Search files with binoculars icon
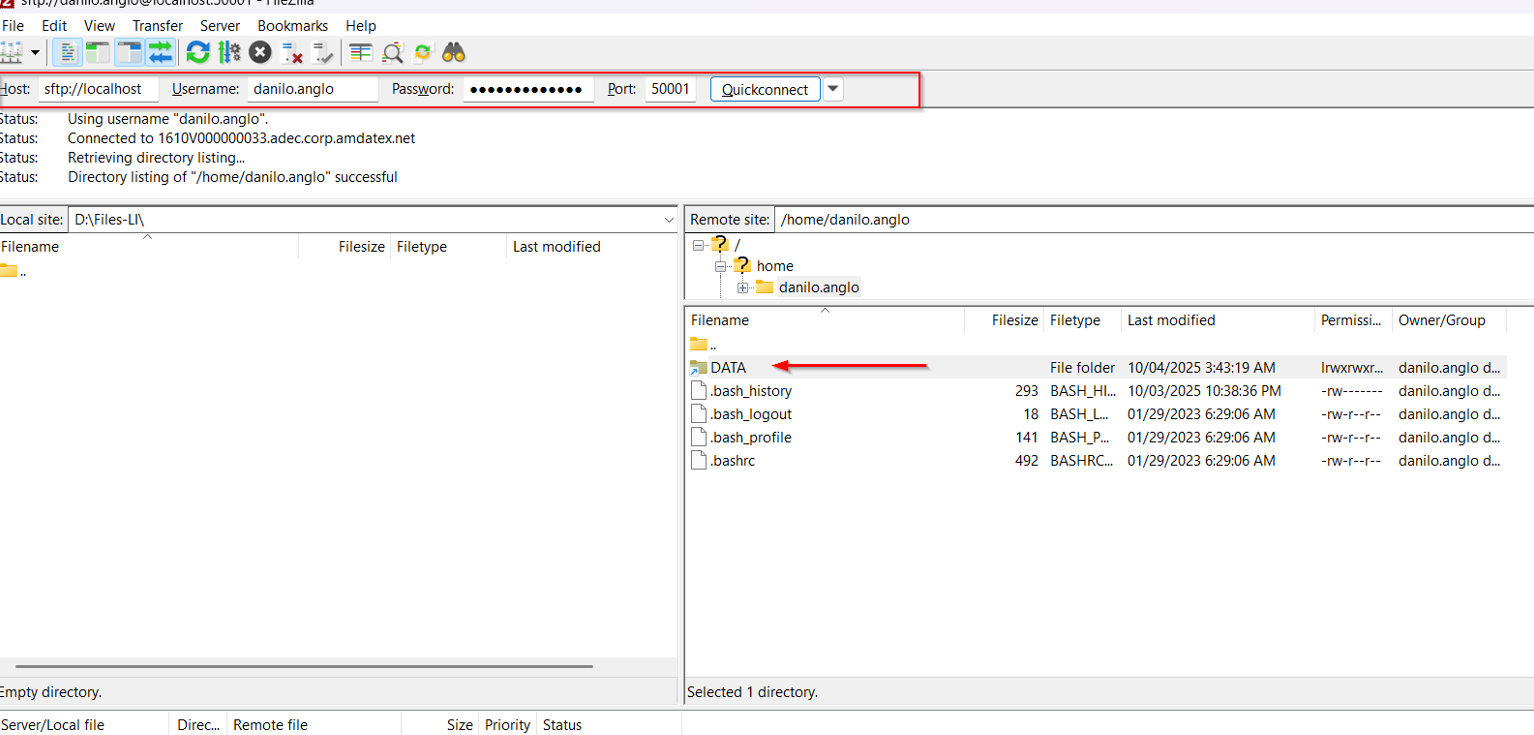This screenshot has height=735, width=1534. (x=454, y=52)
